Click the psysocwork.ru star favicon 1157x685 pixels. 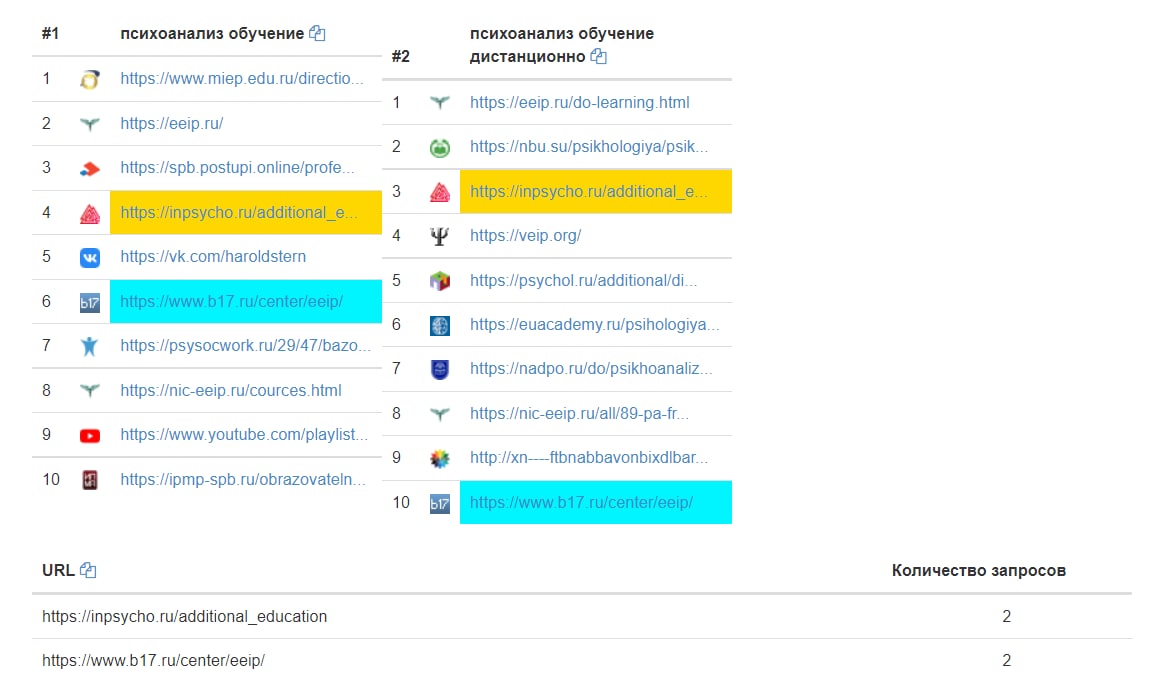[89, 346]
